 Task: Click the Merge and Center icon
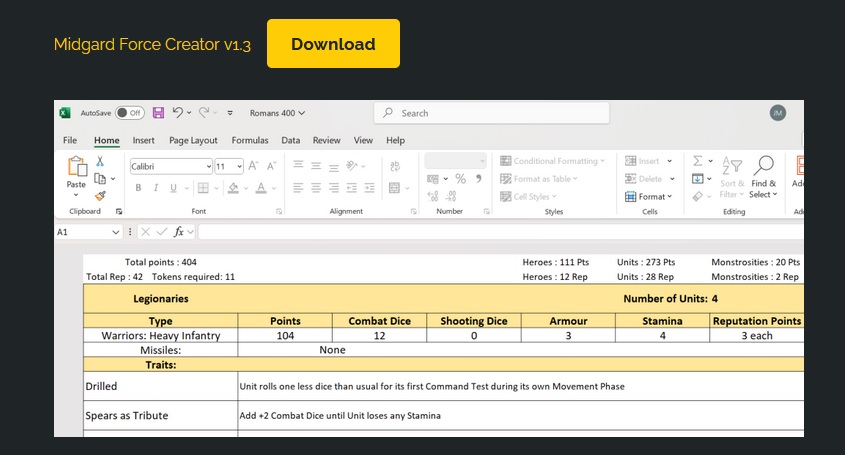coord(394,188)
